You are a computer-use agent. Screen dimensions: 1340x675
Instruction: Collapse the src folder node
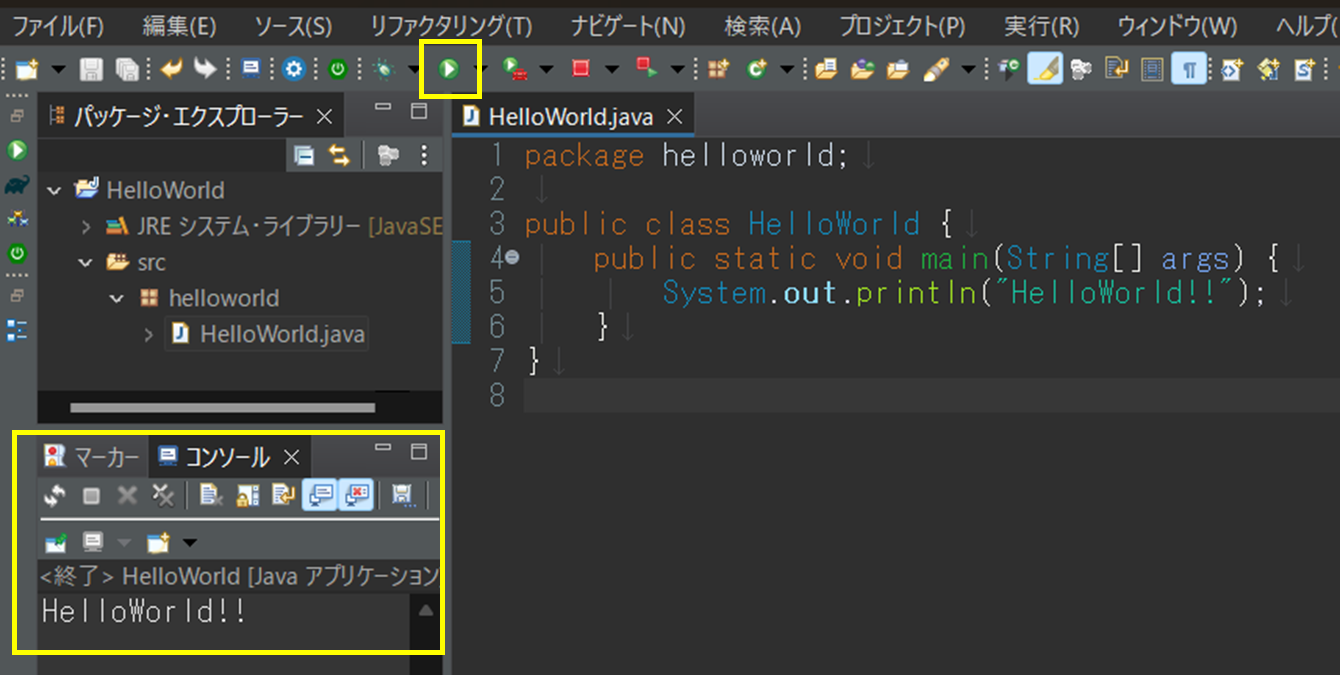(x=86, y=262)
